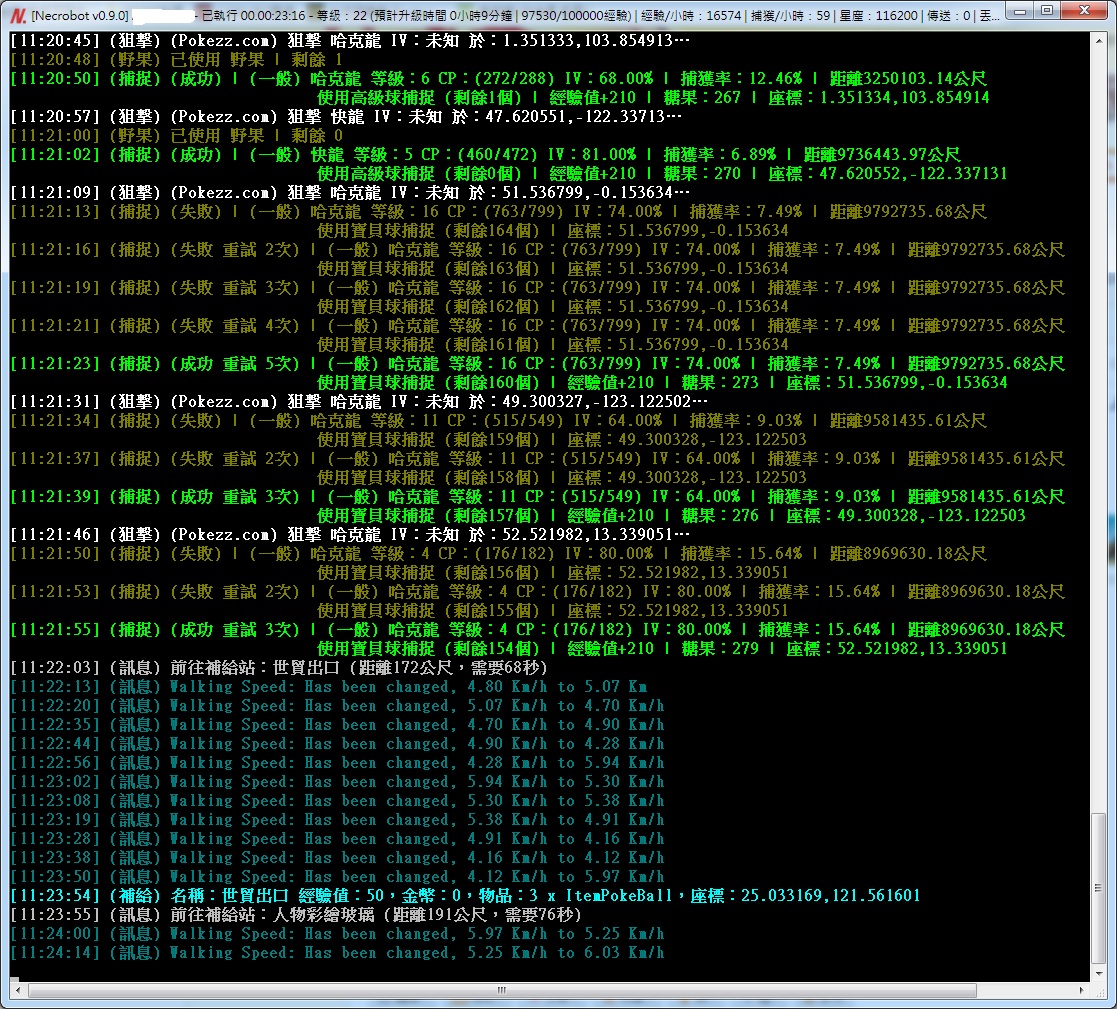Screen dimensions: 1117x1009
Task: Minimize the Necrobot console window
Action: tap(1021, 11)
